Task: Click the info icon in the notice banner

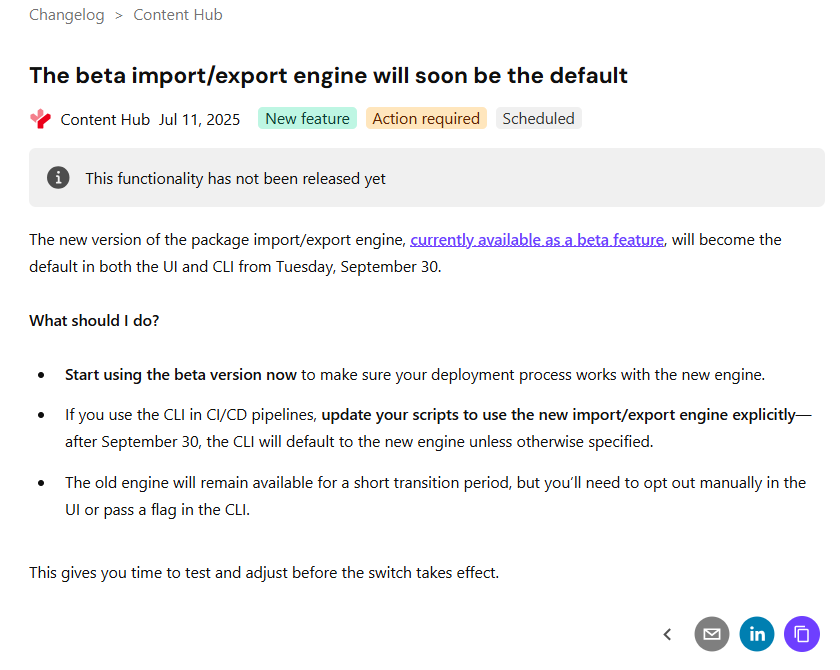Action: point(59,178)
